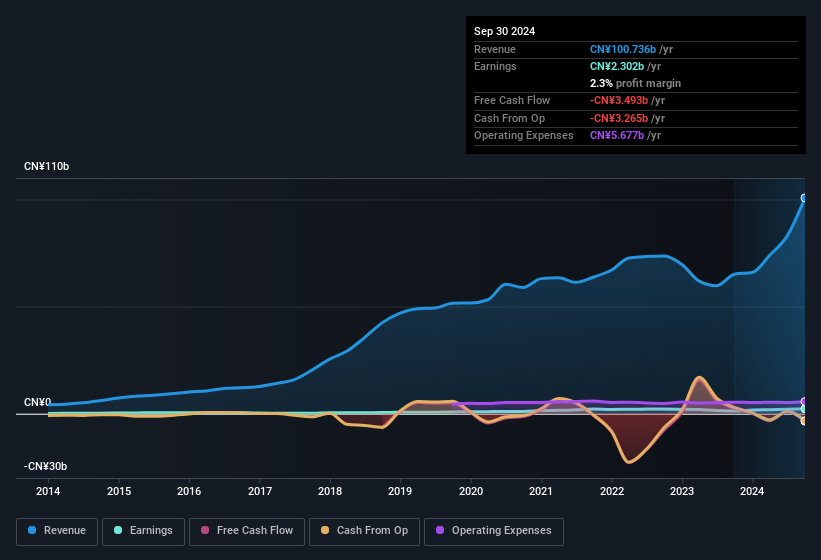Viewport: 821px width, 560px height.
Task: Hide the Earnings series via legend label
Action: [150, 531]
